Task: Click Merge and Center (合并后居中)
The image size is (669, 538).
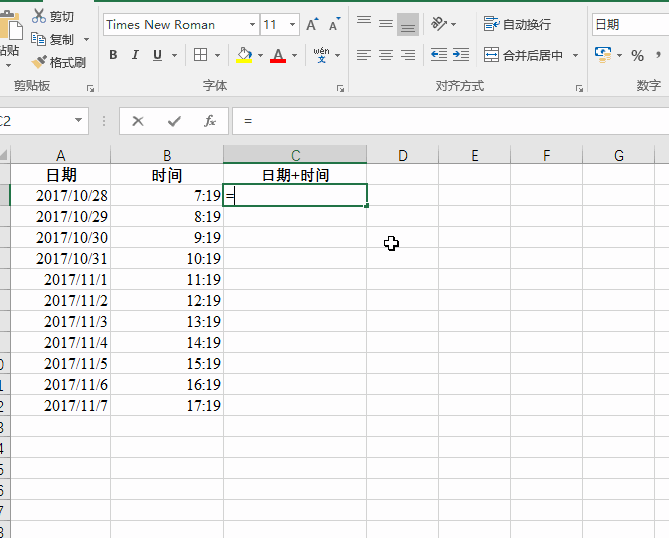Action: point(524,55)
